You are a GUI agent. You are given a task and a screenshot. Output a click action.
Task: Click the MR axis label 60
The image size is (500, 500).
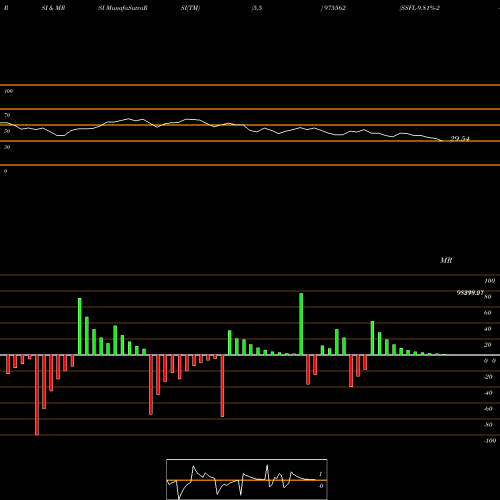coord(487,313)
